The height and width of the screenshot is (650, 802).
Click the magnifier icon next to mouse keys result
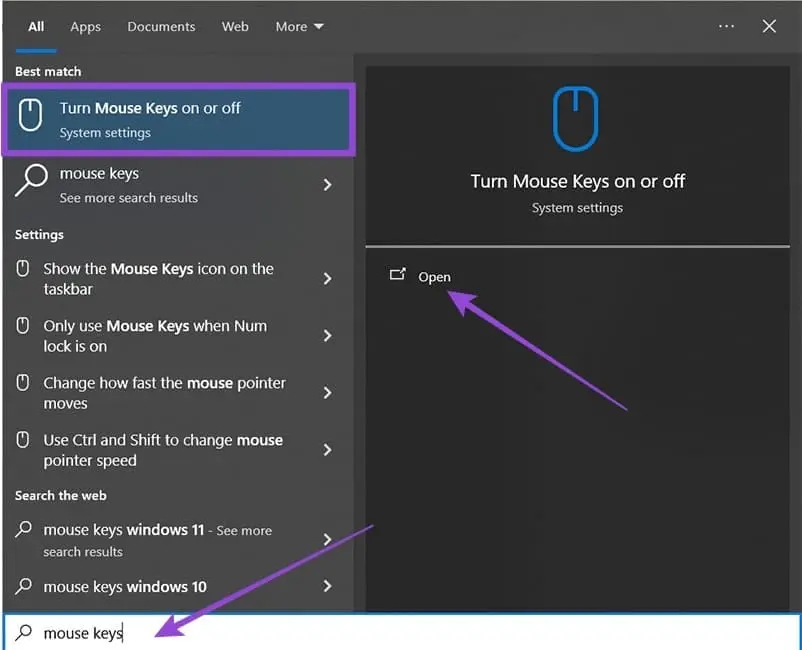(32, 183)
